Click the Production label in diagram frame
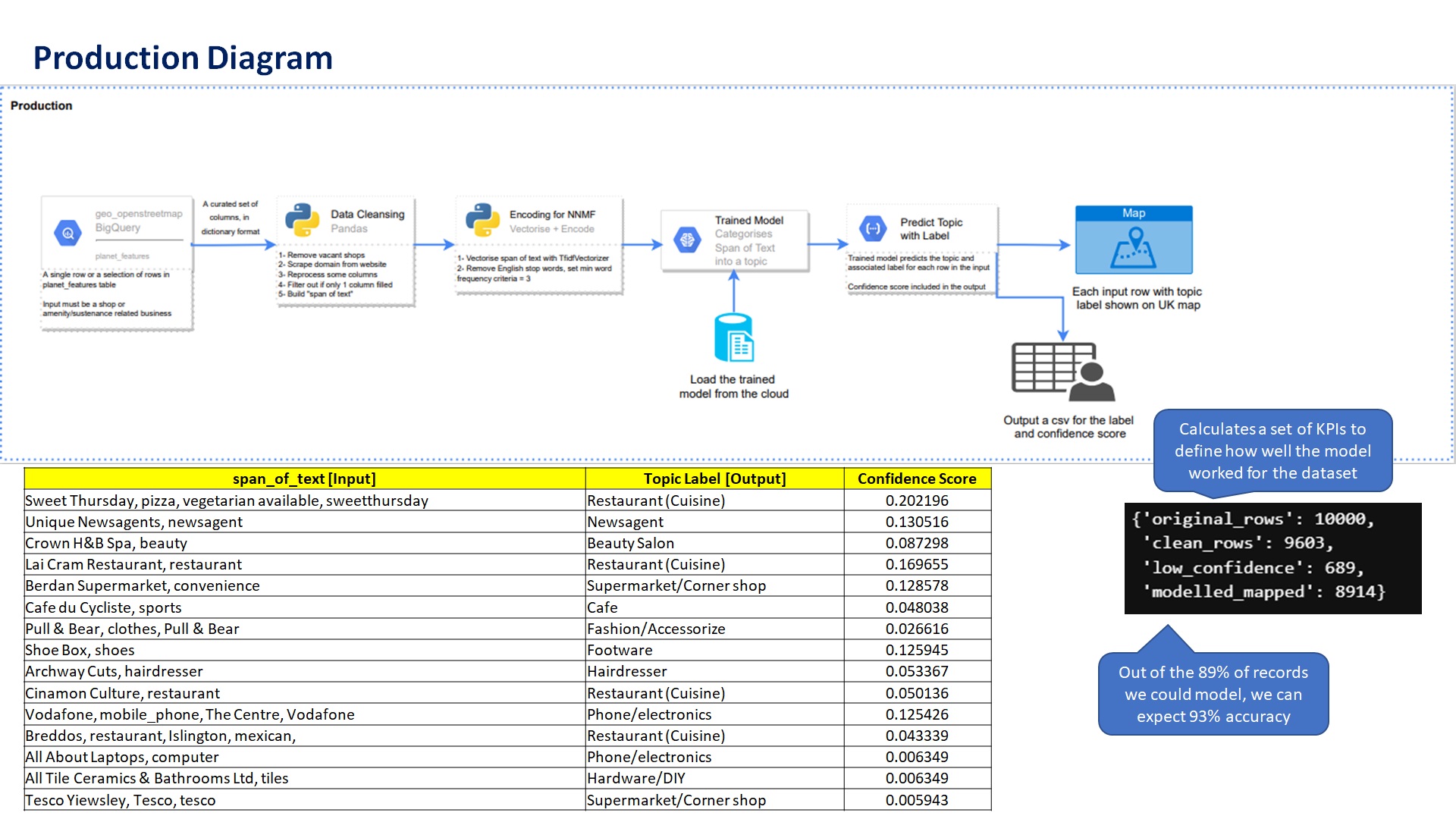Image resolution: width=1456 pixels, height=819 pixels. click(x=42, y=105)
